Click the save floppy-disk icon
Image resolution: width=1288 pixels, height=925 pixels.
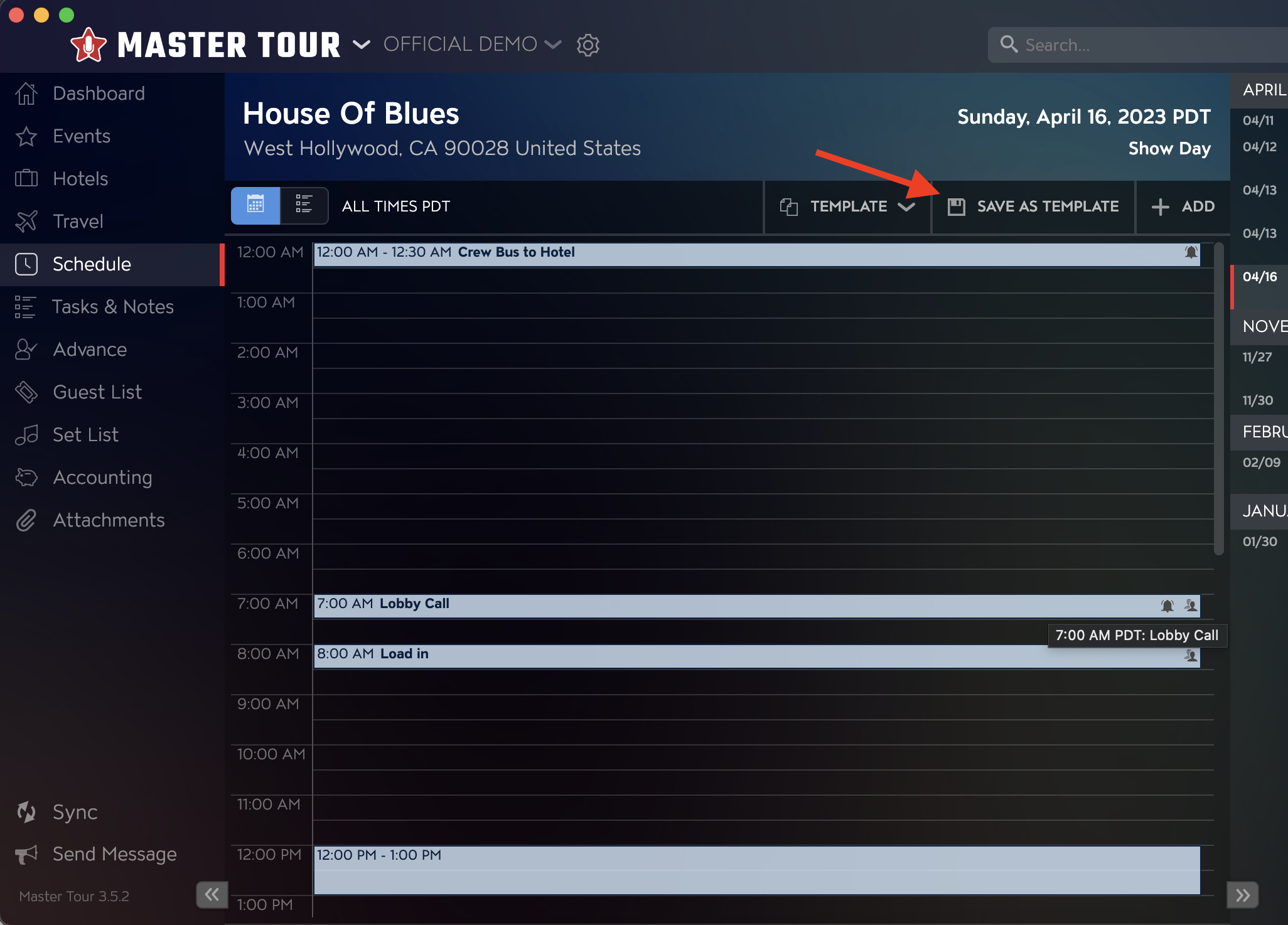(956, 206)
